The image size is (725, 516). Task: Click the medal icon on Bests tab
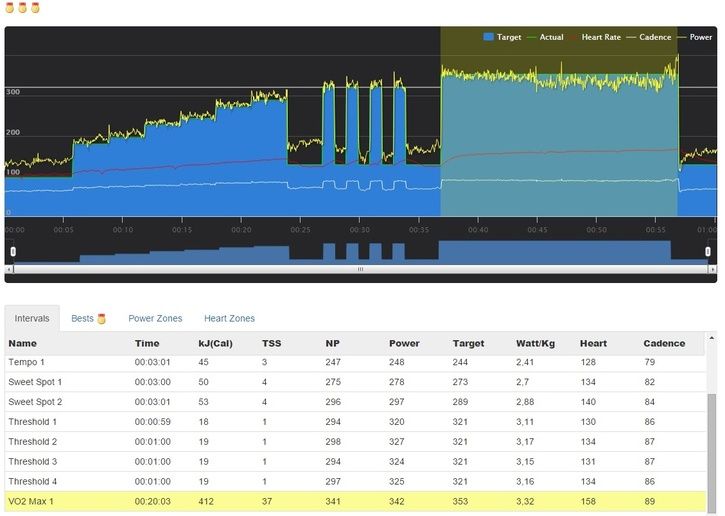101,319
